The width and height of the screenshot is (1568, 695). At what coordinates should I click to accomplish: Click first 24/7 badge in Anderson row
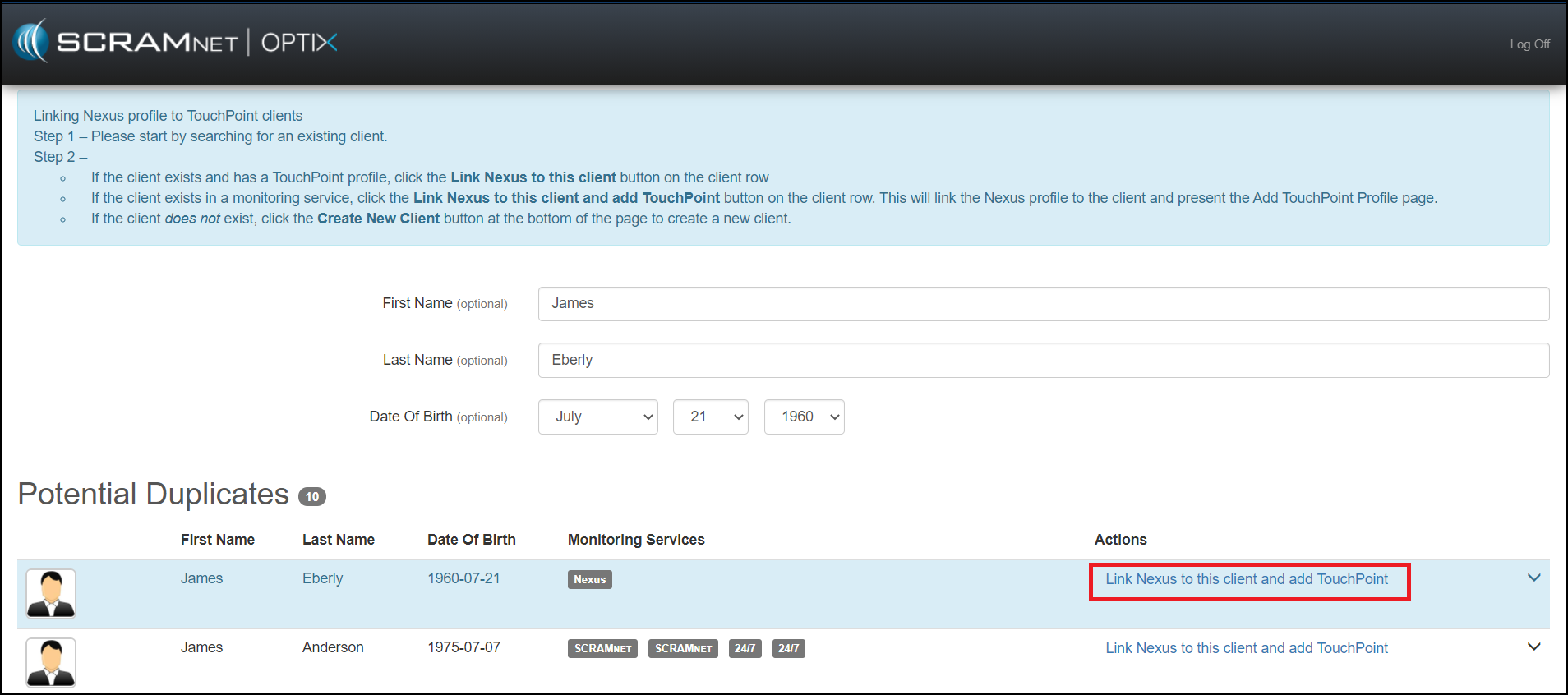pyautogui.click(x=745, y=648)
